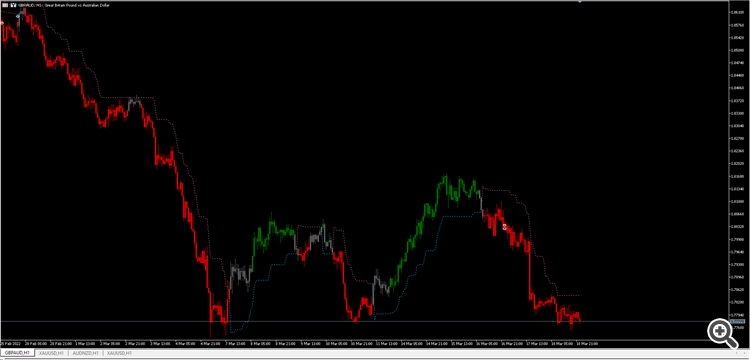Open the AUDNZD,H1 chart tab
Image resolution: width=750 pixels, height=360 pixels.
pos(86,353)
